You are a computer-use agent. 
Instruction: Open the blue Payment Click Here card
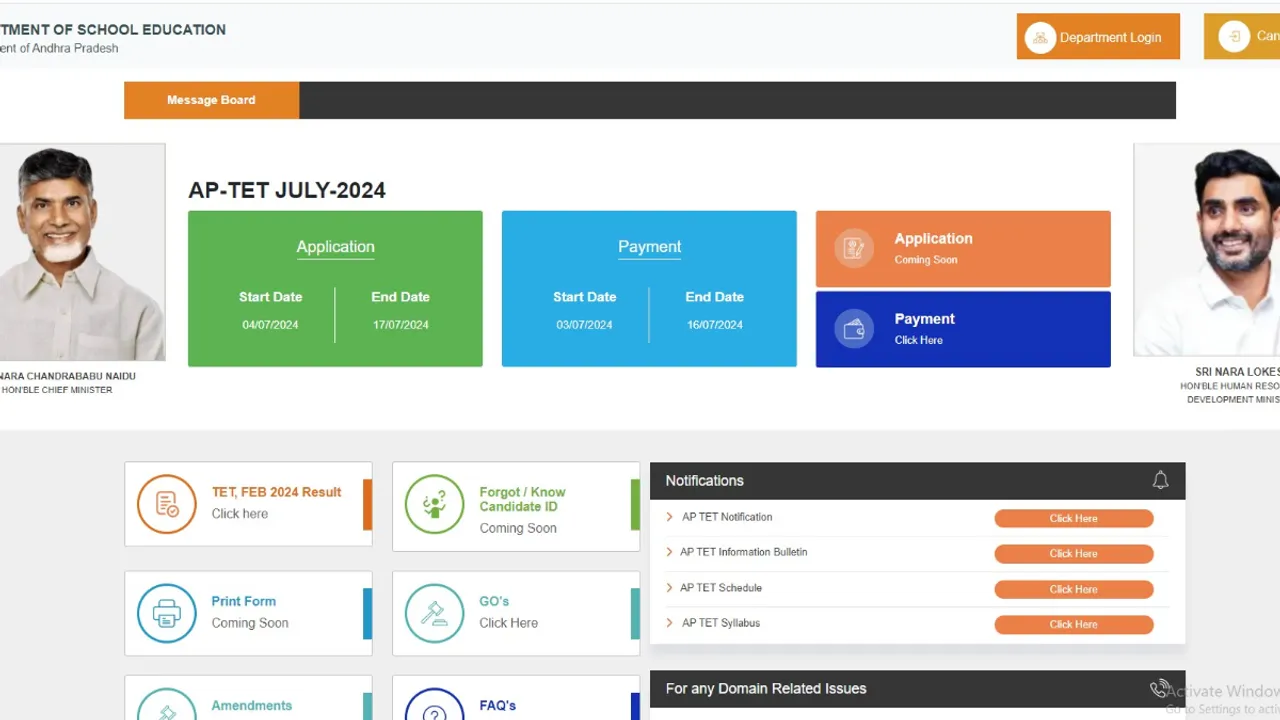[x=963, y=329]
